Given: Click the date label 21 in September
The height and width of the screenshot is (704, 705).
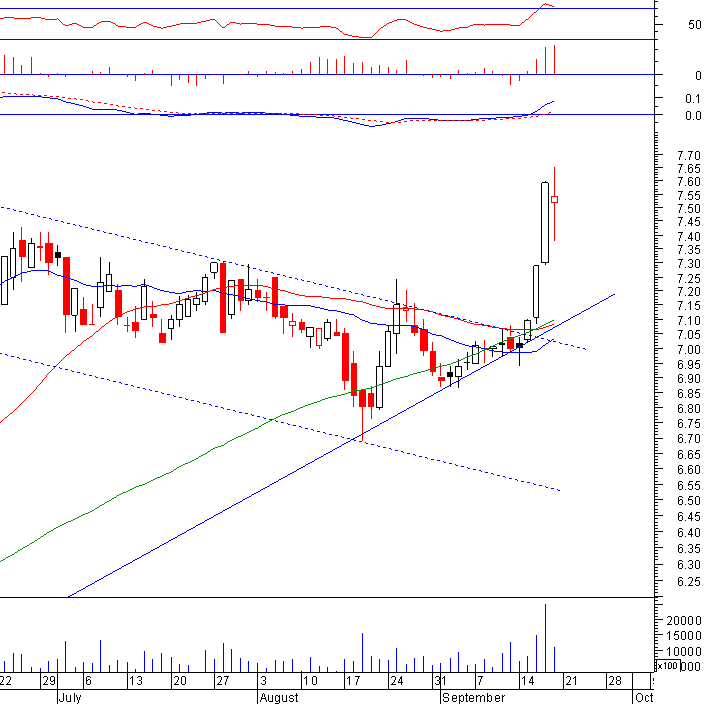Looking at the screenshot, I should point(571,681).
